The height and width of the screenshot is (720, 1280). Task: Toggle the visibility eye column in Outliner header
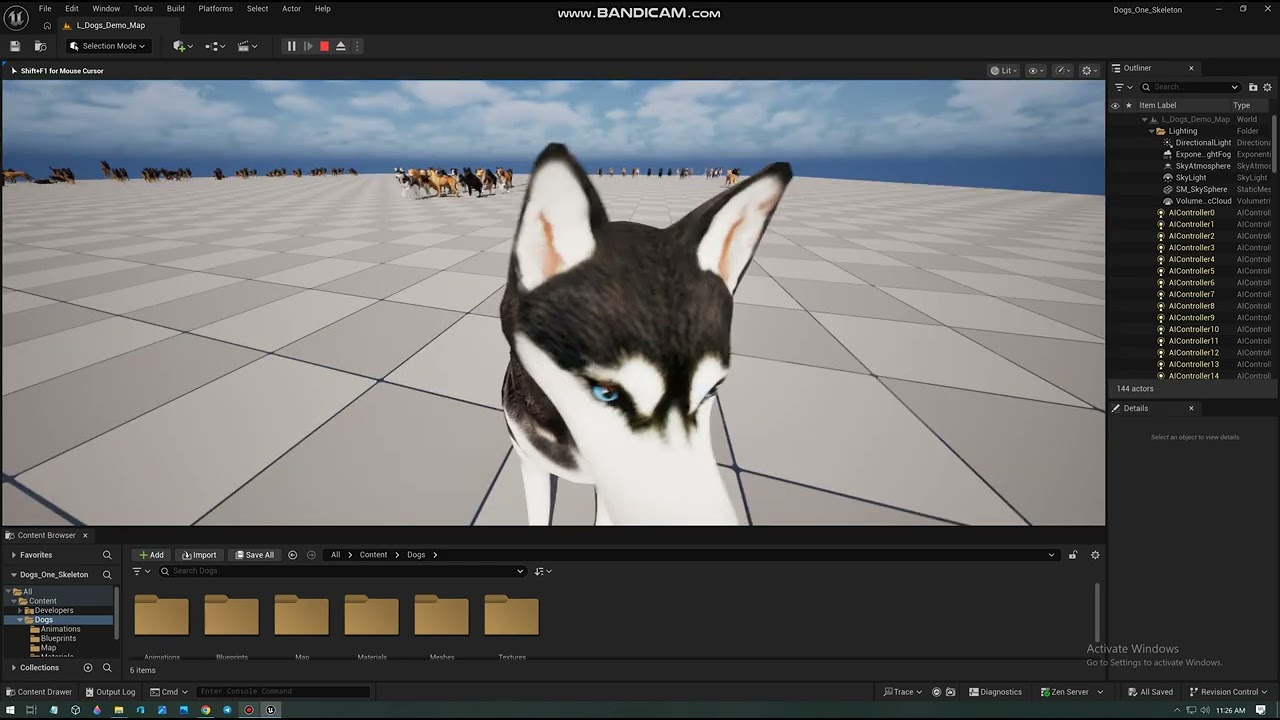coord(1115,105)
